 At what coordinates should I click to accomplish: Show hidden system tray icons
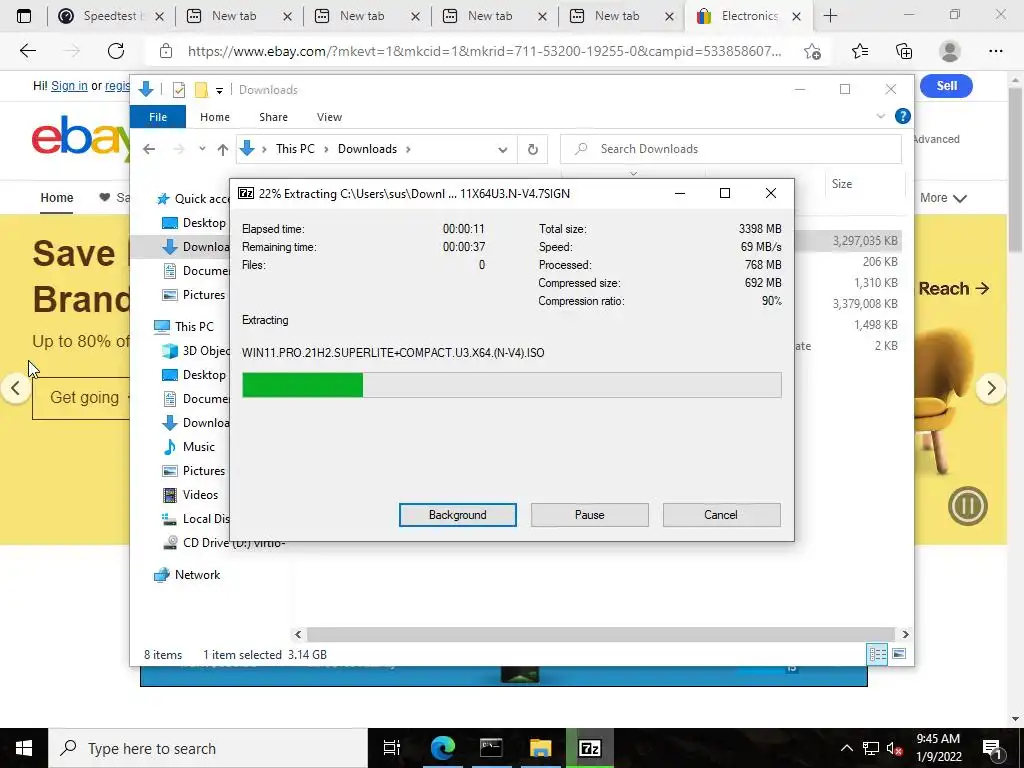click(846, 748)
